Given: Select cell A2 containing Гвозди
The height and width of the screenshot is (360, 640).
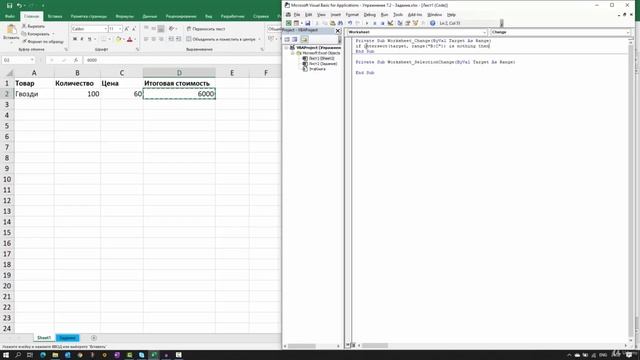Looking at the screenshot, I should pos(34,94).
